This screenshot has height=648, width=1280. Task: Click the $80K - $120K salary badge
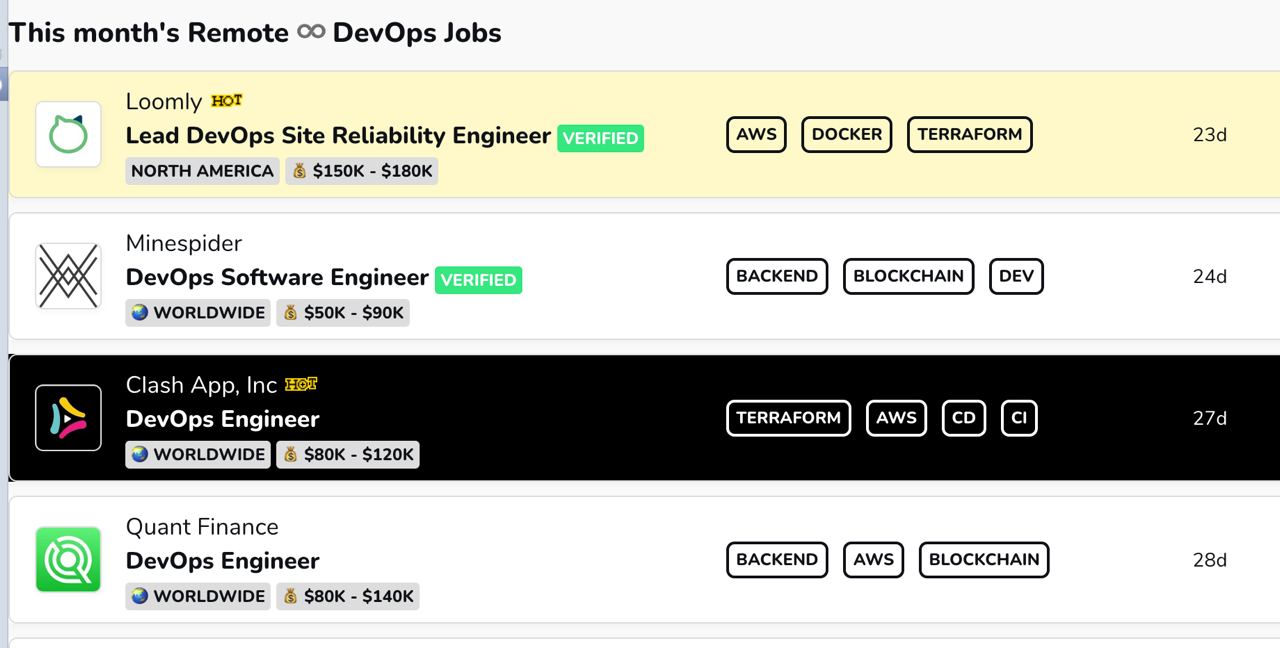pos(348,455)
